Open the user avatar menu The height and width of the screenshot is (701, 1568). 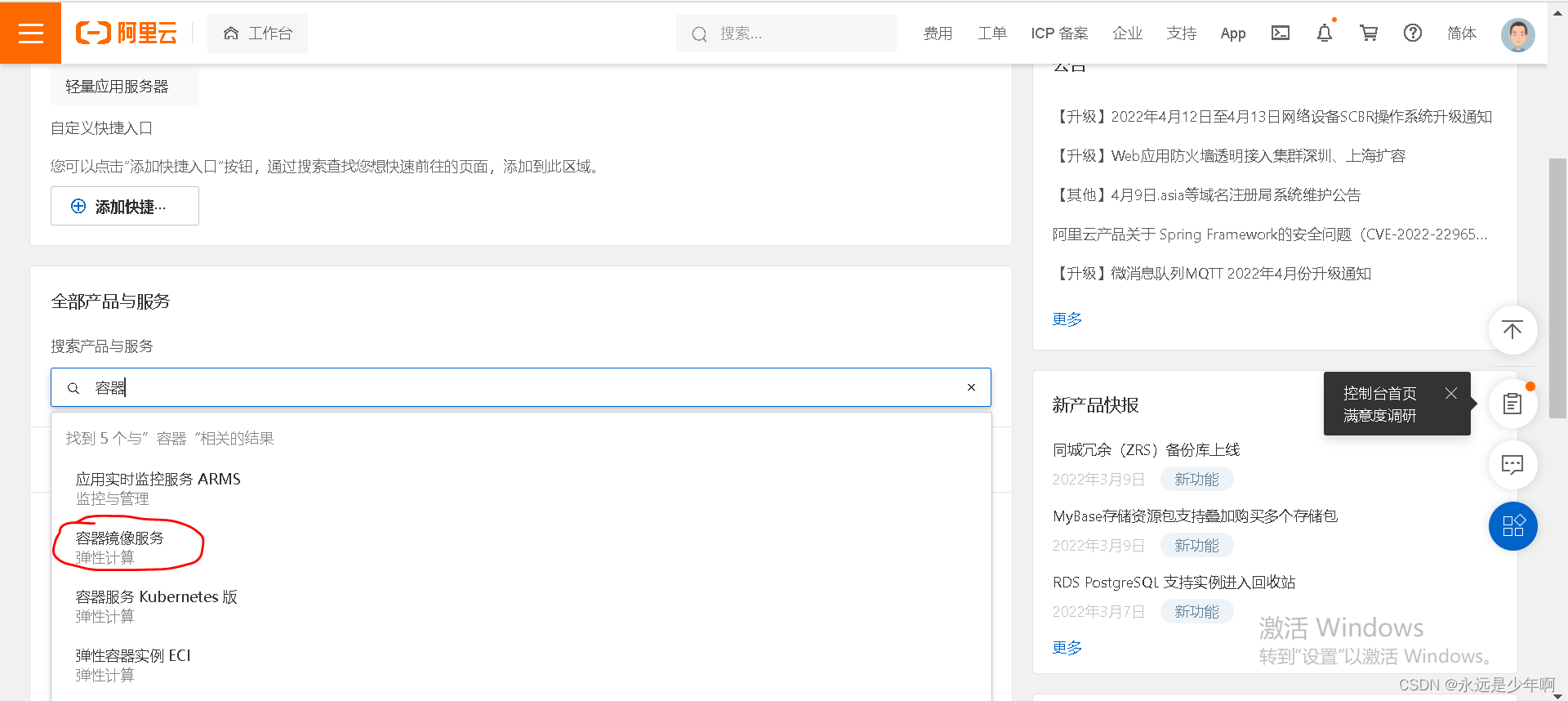(x=1517, y=34)
